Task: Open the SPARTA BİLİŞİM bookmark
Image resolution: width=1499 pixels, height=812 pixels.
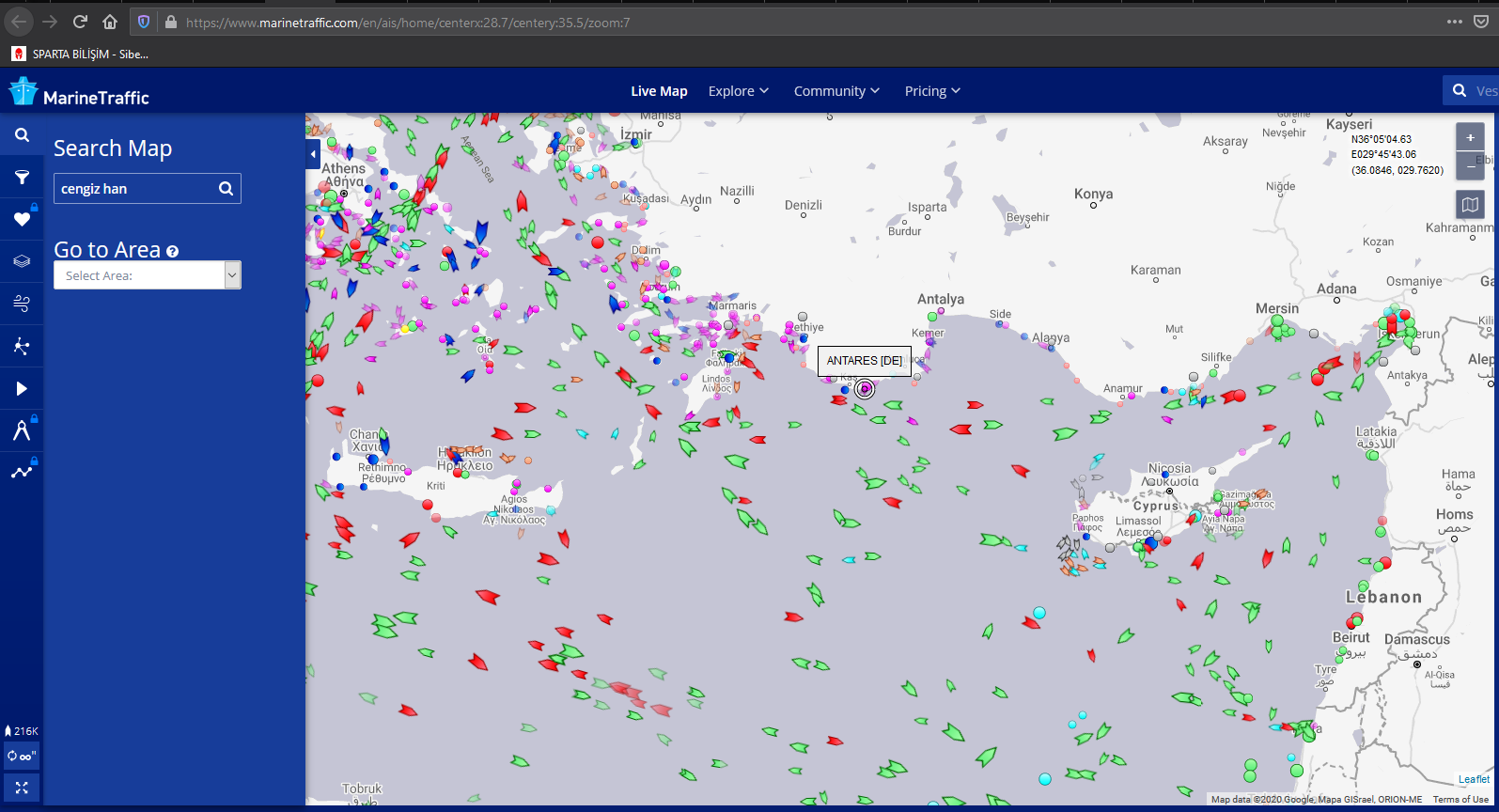Action: (x=81, y=55)
